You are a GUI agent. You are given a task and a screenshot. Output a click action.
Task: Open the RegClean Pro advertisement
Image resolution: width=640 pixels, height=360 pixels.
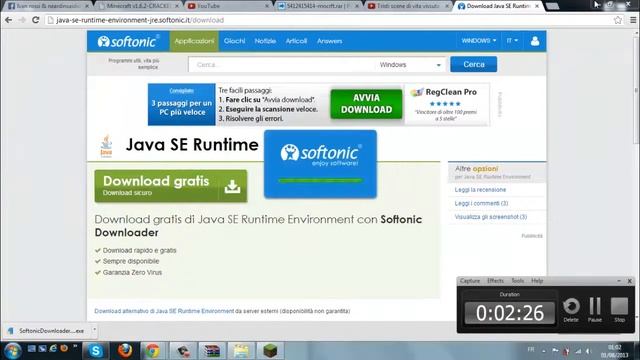click(x=447, y=104)
